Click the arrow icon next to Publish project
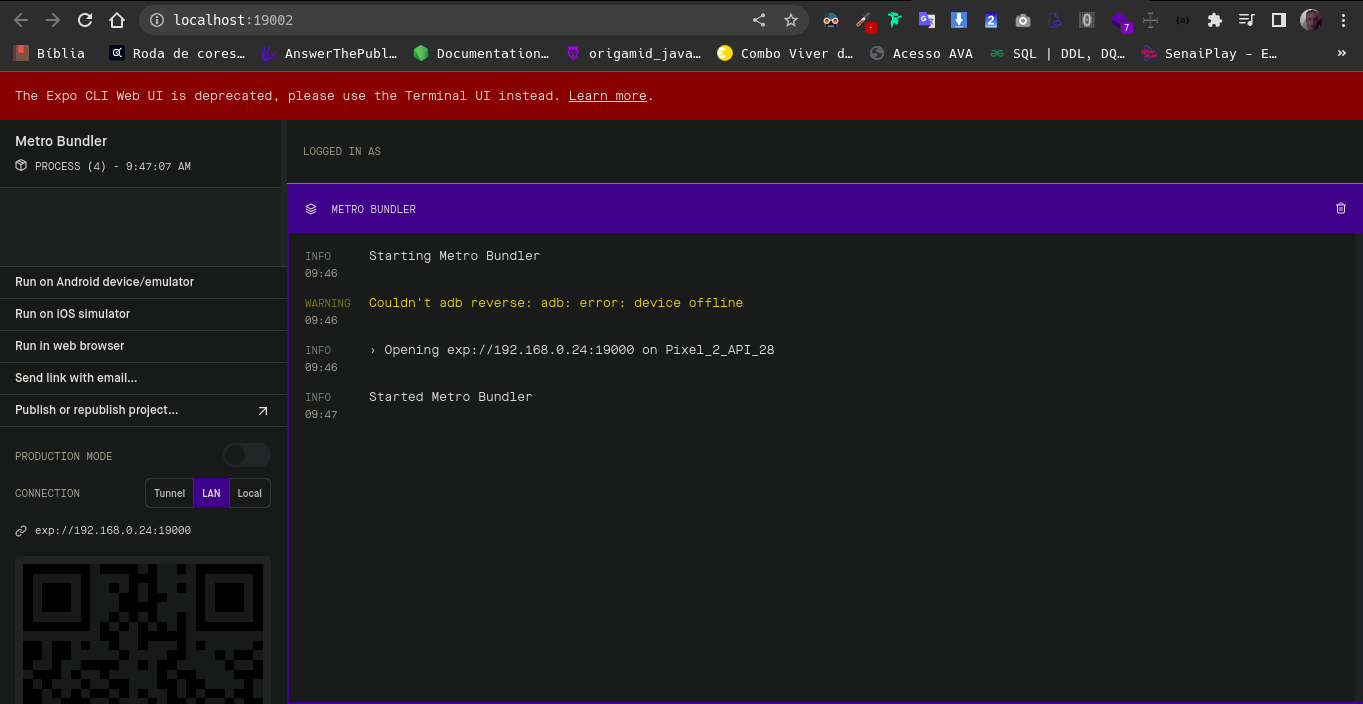 click(x=263, y=411)
